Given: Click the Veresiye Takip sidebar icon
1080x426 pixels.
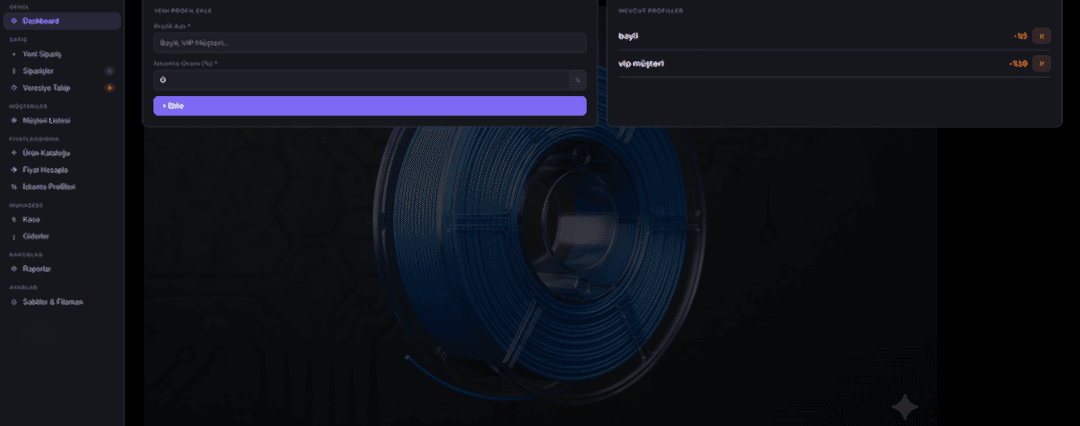Looking at the screenshot, I should (x=14, y=88).
